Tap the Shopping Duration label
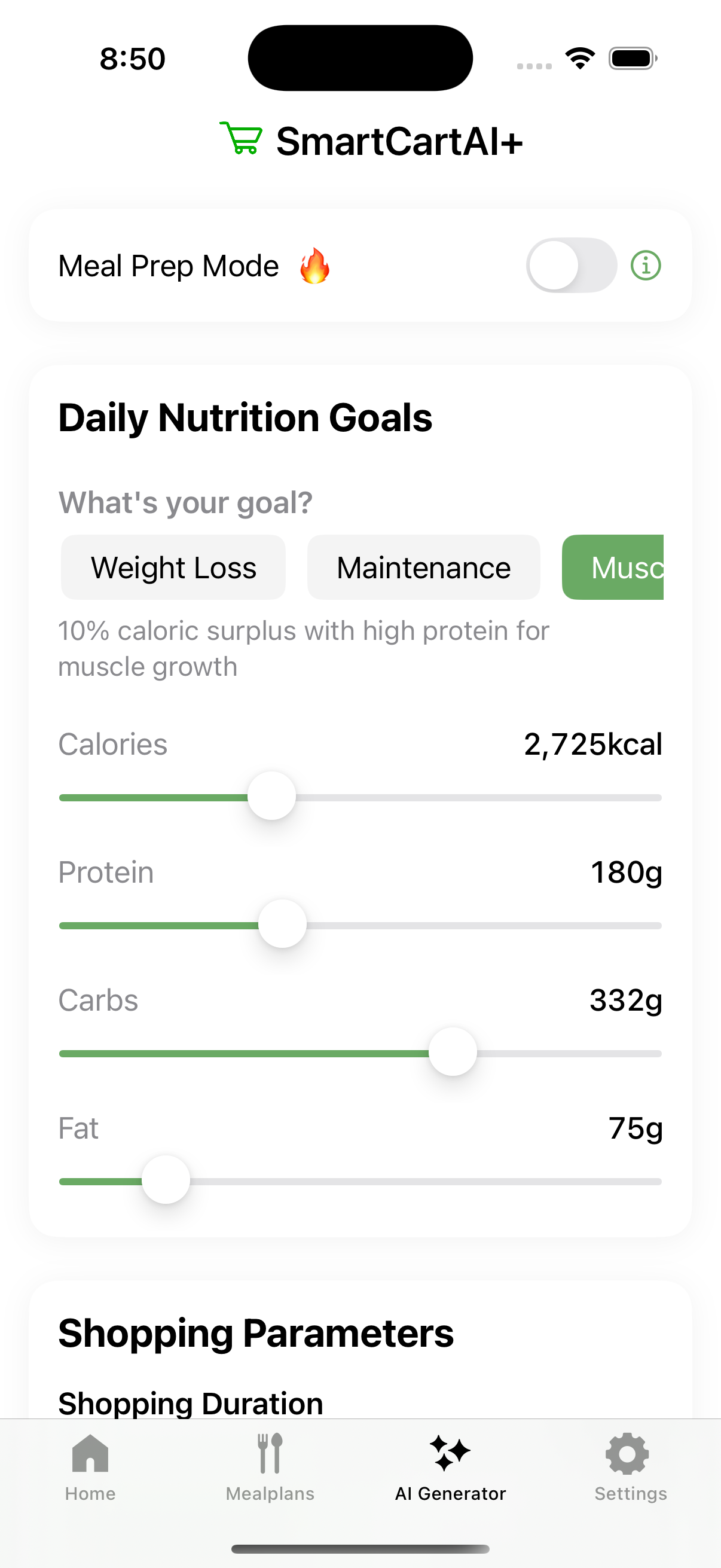The image size is (721, 1568). (x=191, y=1402)
